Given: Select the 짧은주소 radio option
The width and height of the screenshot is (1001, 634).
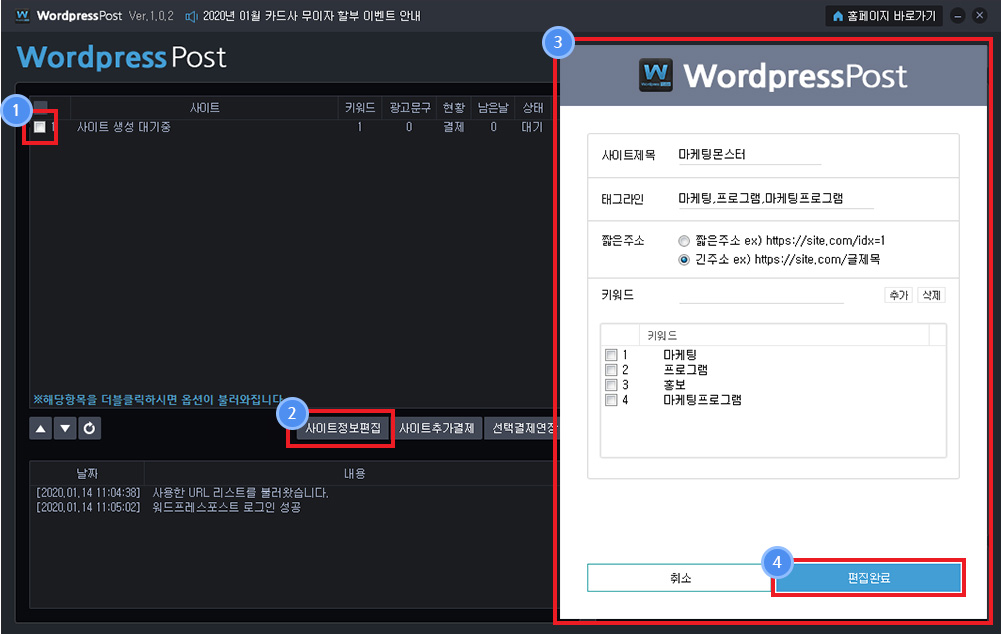Looking at the screenshot, I should 684,241.
